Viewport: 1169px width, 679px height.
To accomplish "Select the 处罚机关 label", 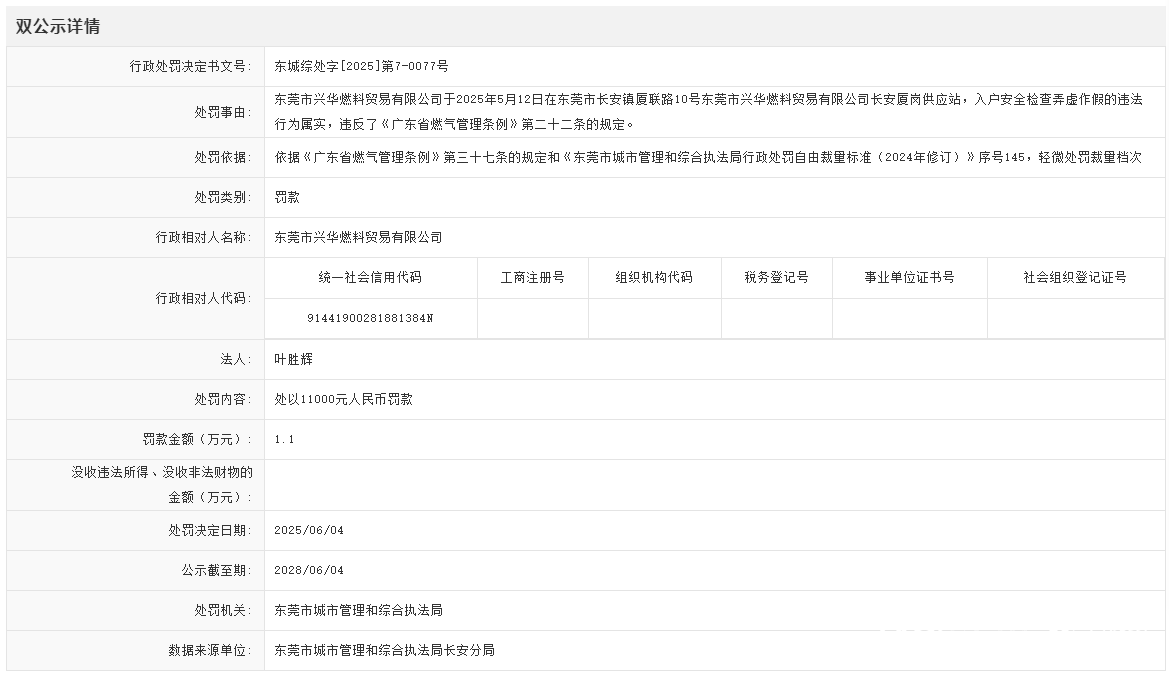I will pos(223,610).
